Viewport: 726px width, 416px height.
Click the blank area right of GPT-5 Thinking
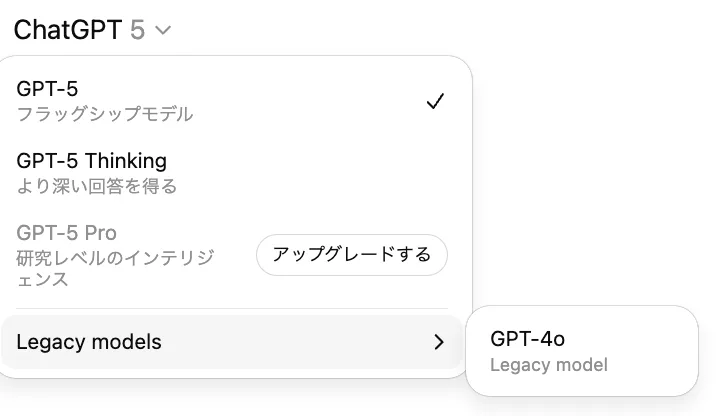[x=330, y=172]
